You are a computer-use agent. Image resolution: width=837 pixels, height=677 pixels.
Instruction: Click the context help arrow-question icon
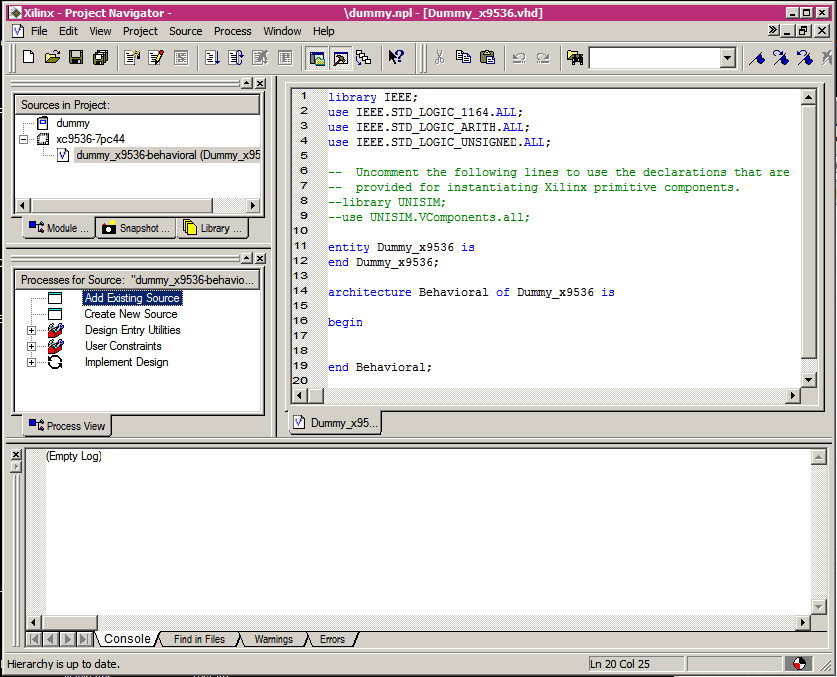pos(396,57)
